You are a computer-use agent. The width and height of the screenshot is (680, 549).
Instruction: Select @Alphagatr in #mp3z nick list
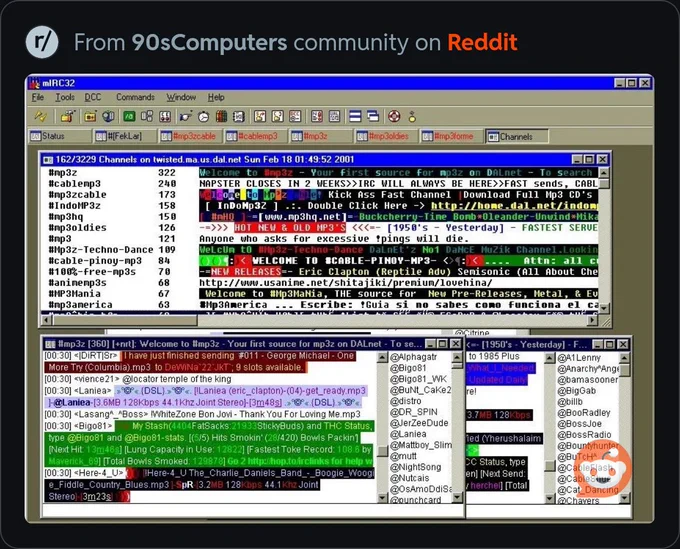pyautogui.click(x=413, y=357)
